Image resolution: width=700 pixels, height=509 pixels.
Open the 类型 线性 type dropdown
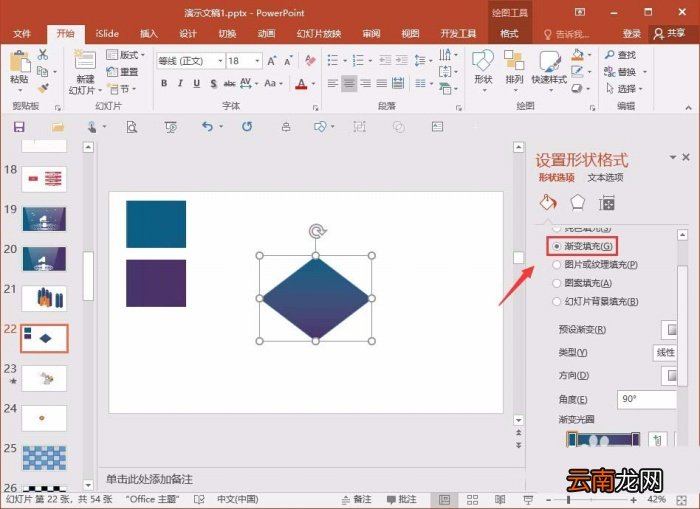point(665,353)
